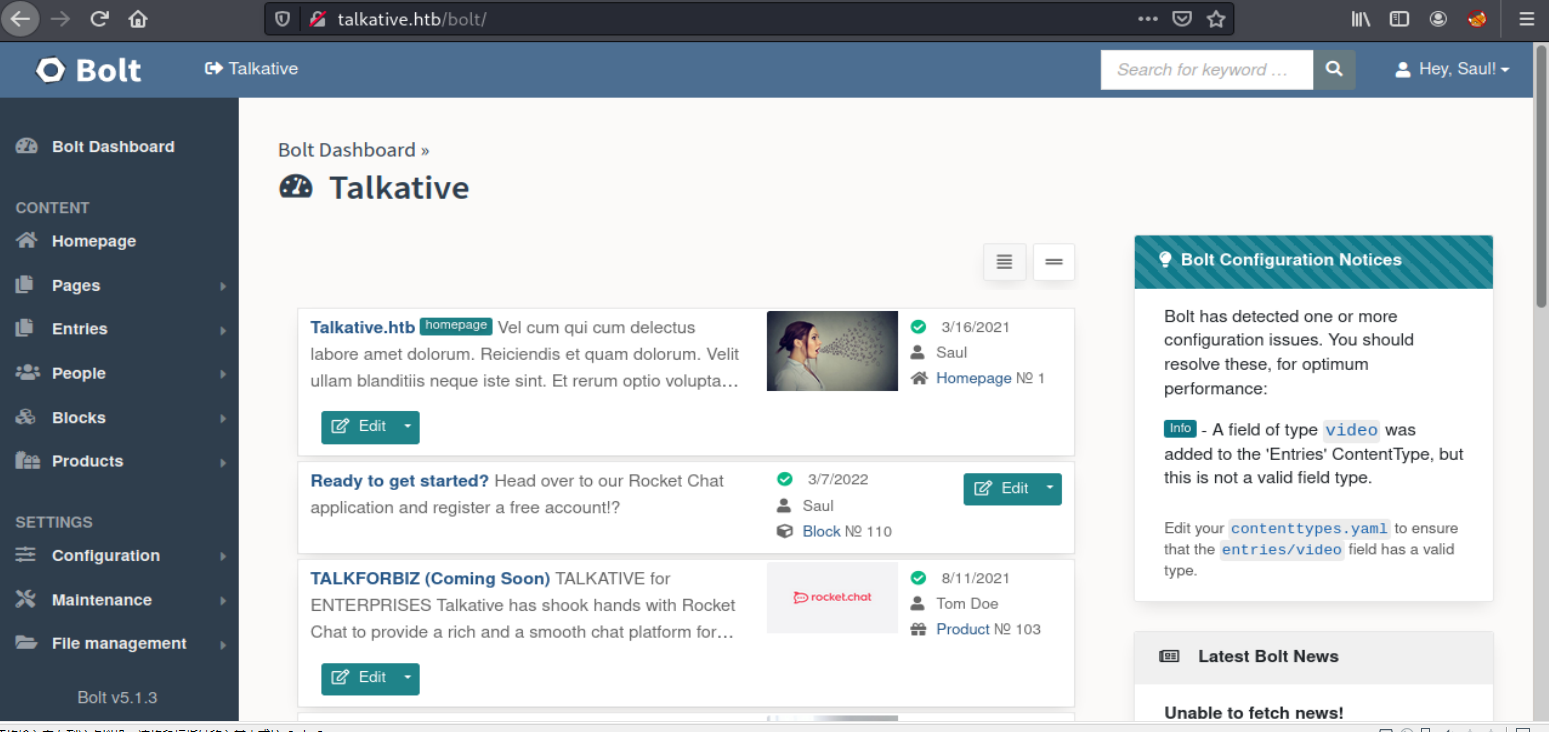Select Pages in the sidebar menu

[76, 285]
